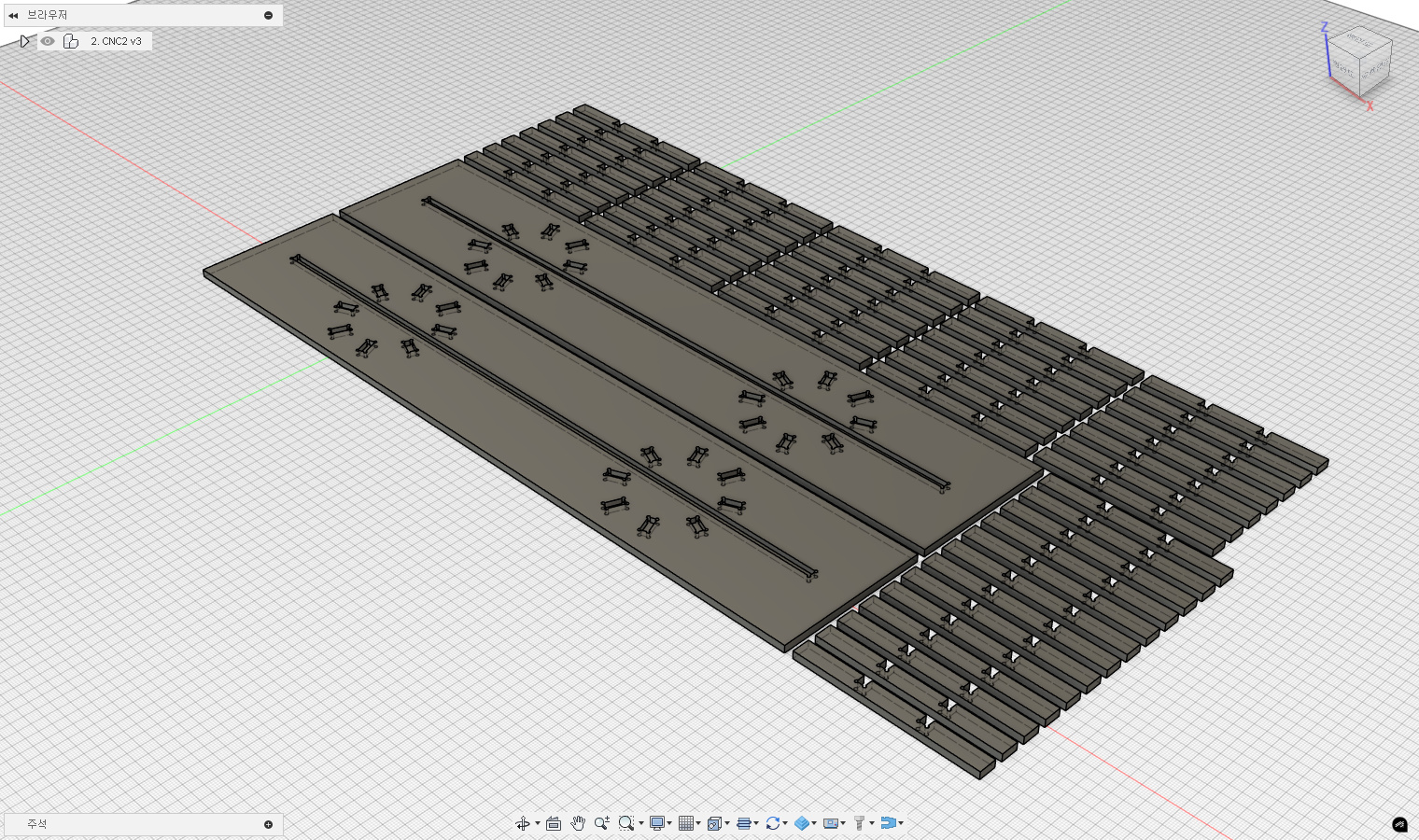Select the 2. CNC2 v3 component name
1419x840 pixels.
(116, 41)
